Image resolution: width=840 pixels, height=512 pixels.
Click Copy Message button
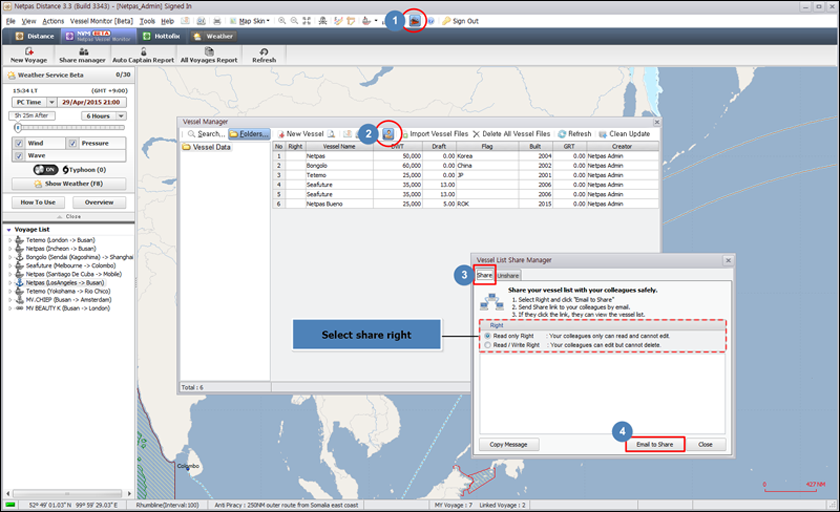point(508,445)
